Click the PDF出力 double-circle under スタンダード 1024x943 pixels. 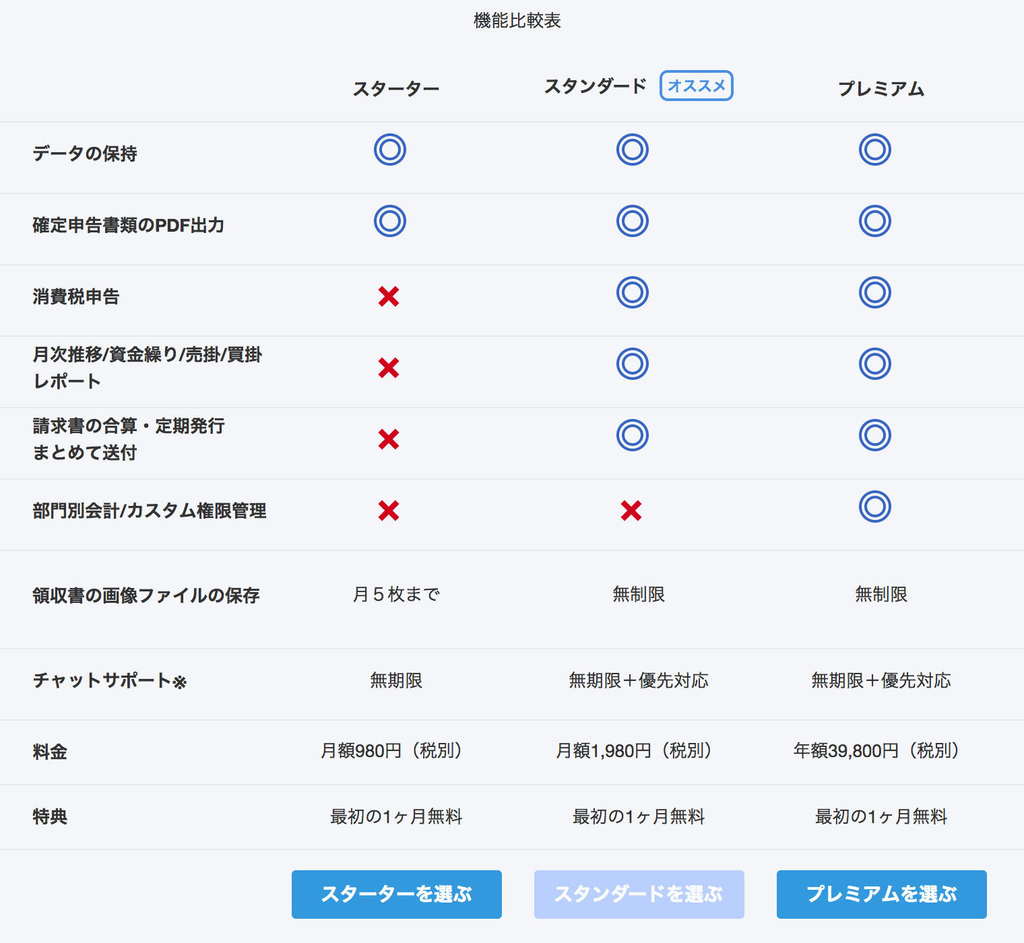[x=632, y=221]
